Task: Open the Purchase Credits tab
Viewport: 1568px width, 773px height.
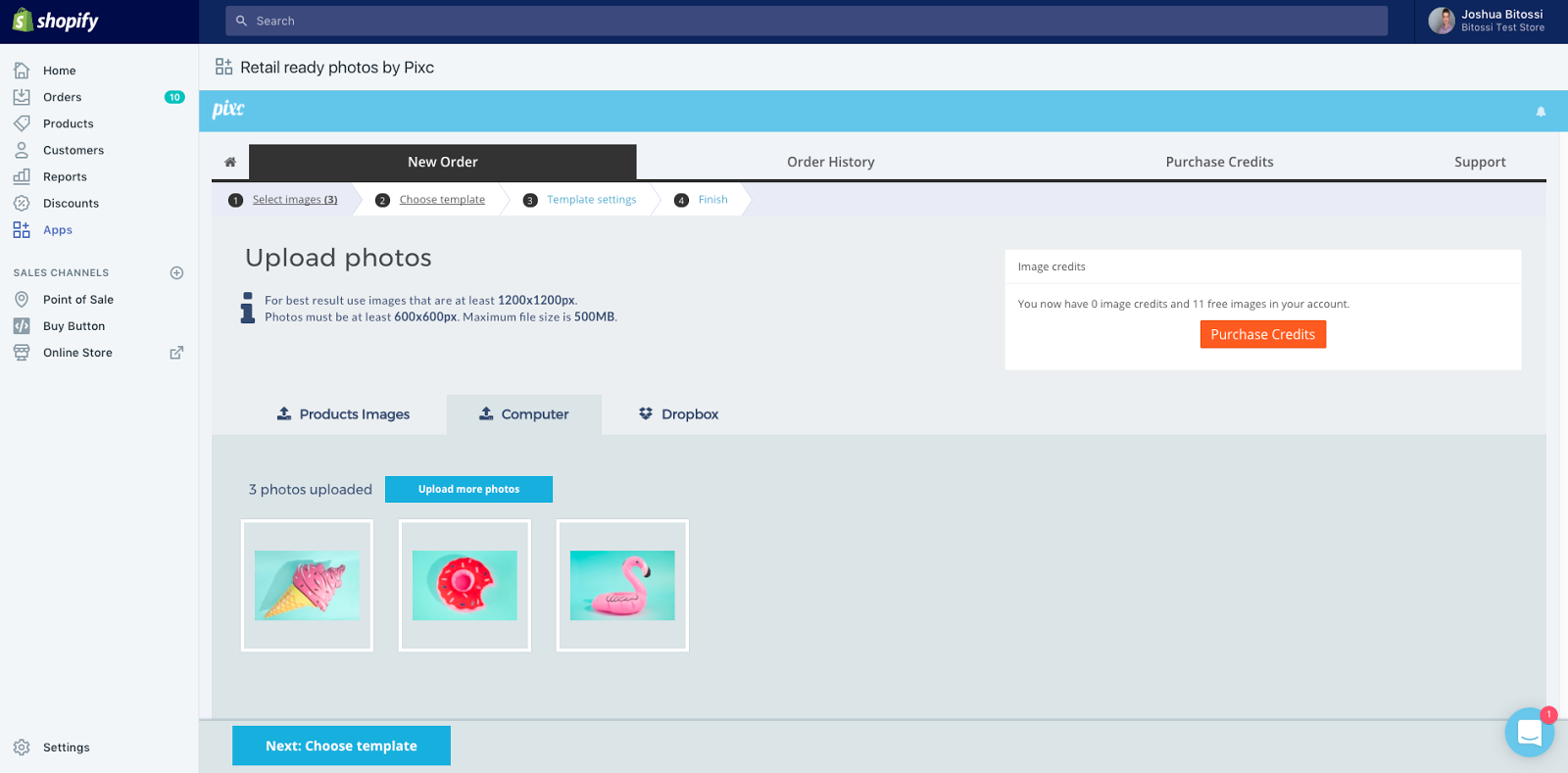Action: tap(1219, 162)
